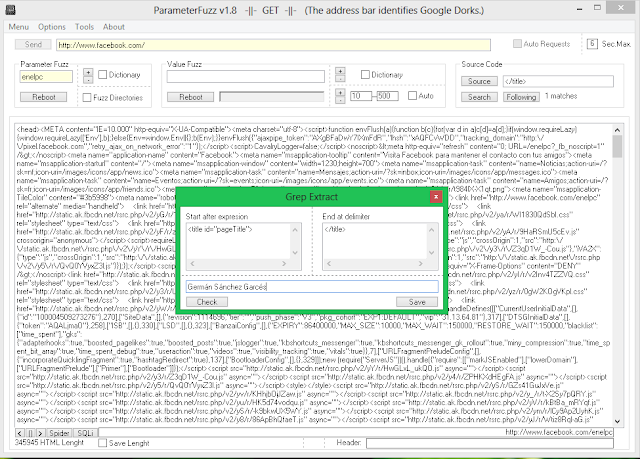
Task: Click left scroll arrow under End at delimiter
Action: (x=329, y=264)
